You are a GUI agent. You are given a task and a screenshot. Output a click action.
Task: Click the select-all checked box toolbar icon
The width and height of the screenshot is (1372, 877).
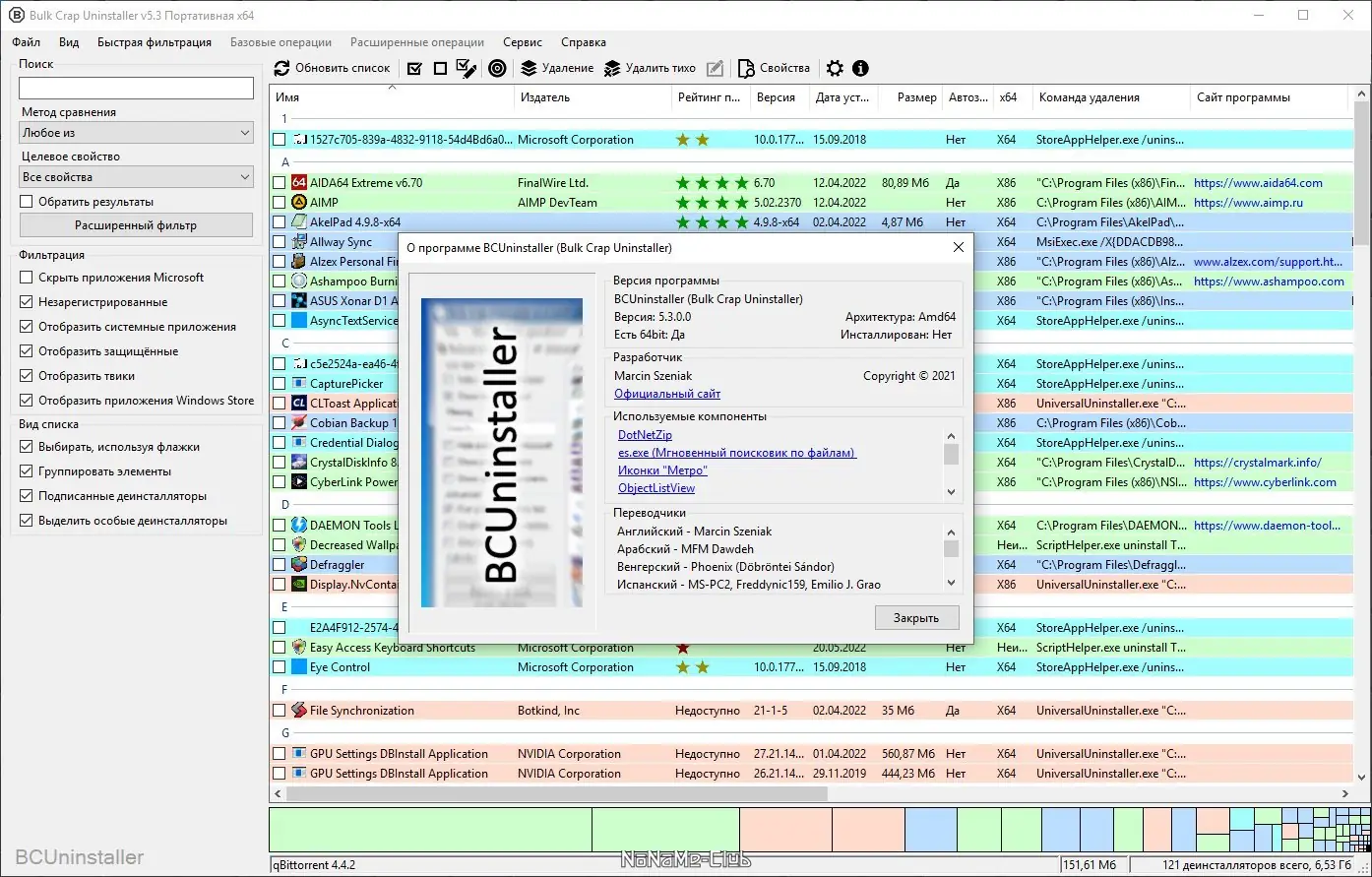click(414, 68)
